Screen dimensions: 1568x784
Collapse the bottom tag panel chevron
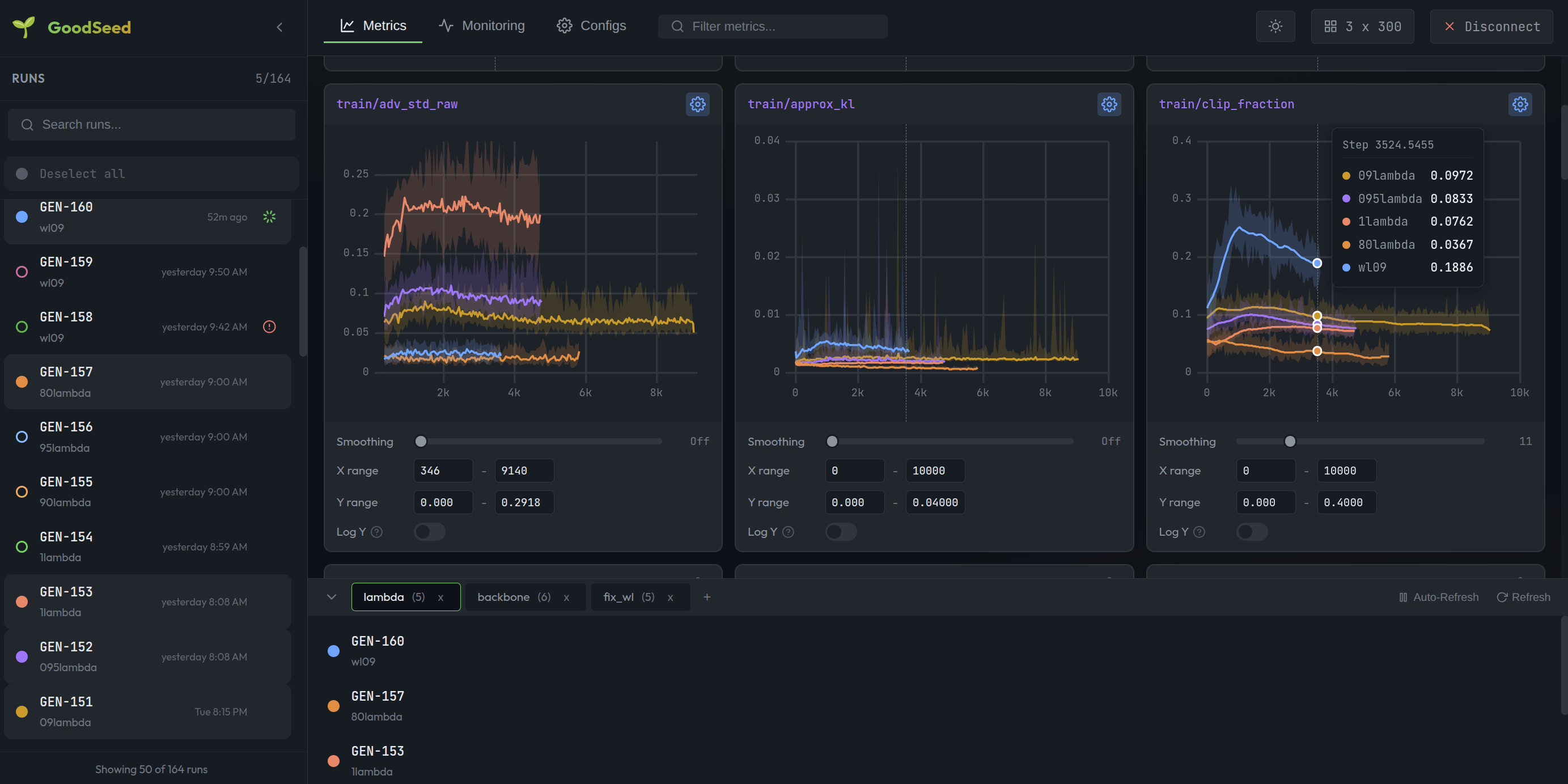pyautogui.click(x=332, y=597)
